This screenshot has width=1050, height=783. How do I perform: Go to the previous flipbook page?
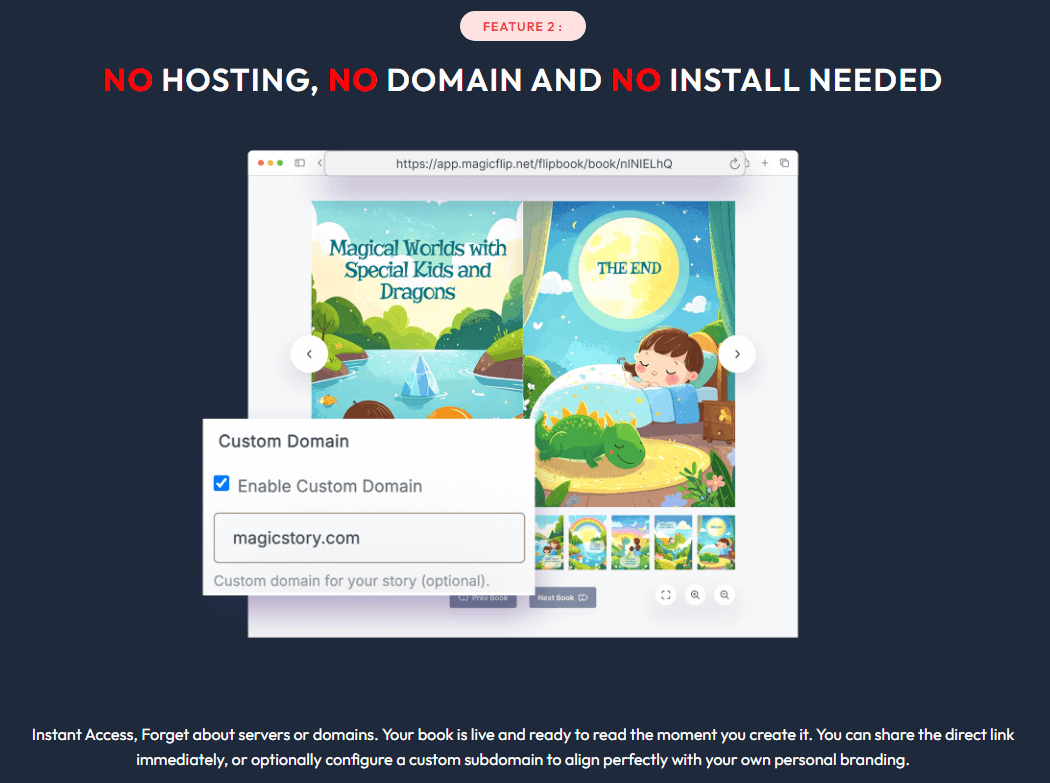tap(309, 354)
